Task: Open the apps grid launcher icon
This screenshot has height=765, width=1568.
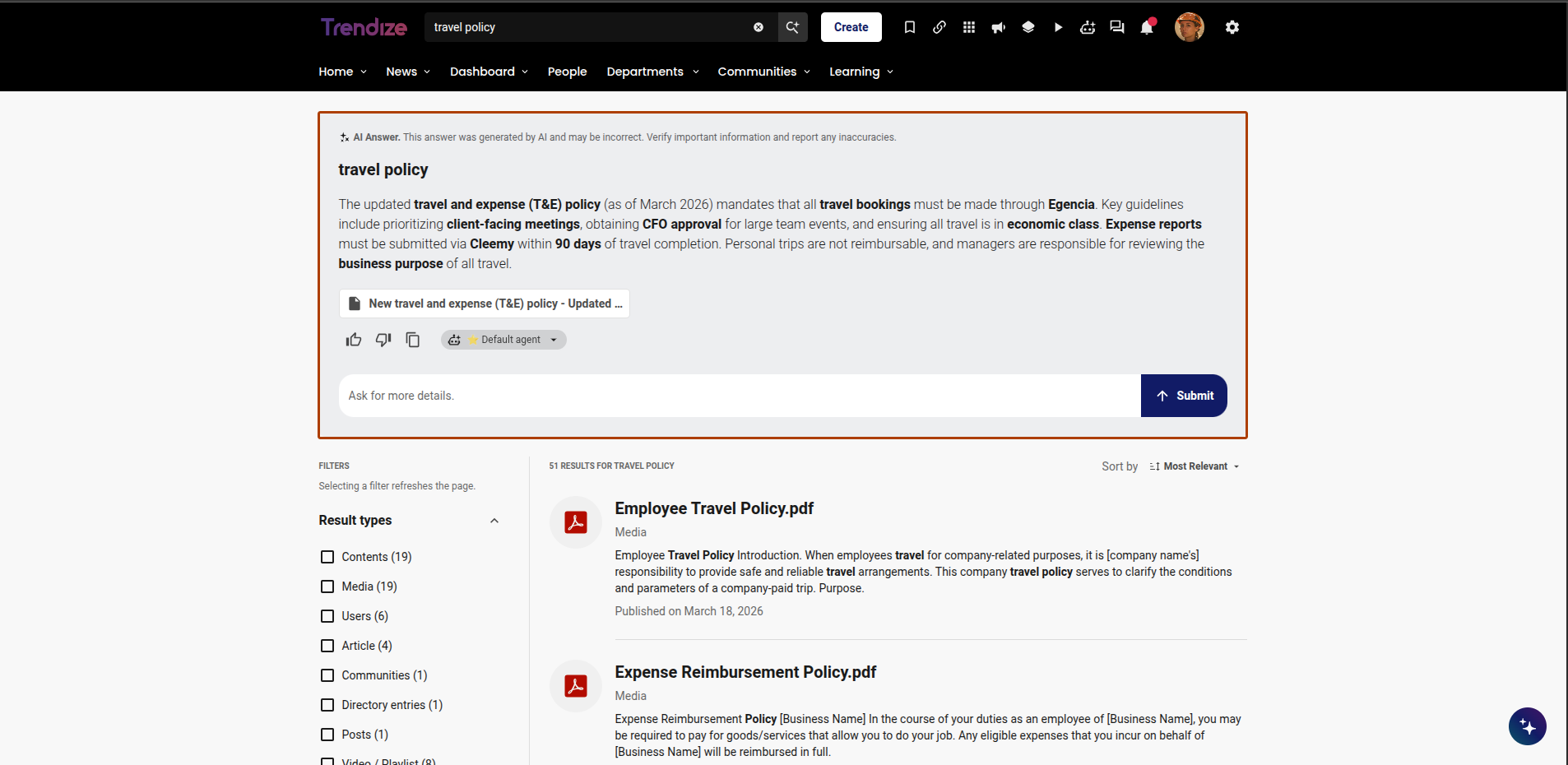Action: pyautogui.click(x=969, y=27)
